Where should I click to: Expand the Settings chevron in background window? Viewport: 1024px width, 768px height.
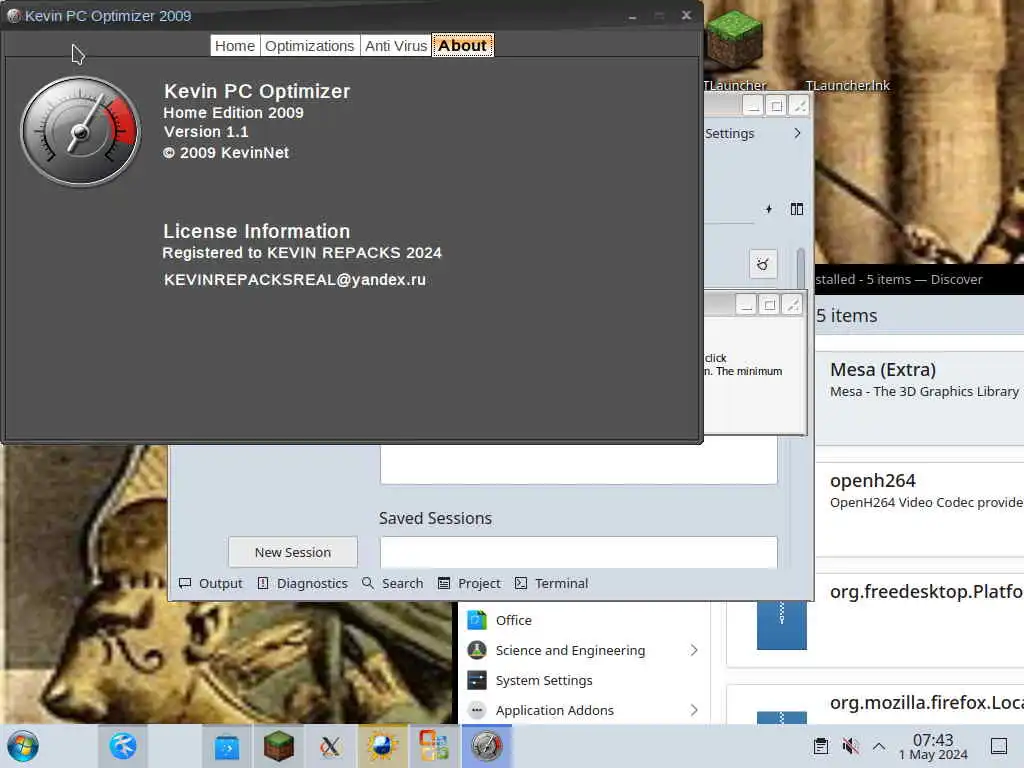(797, 133)
